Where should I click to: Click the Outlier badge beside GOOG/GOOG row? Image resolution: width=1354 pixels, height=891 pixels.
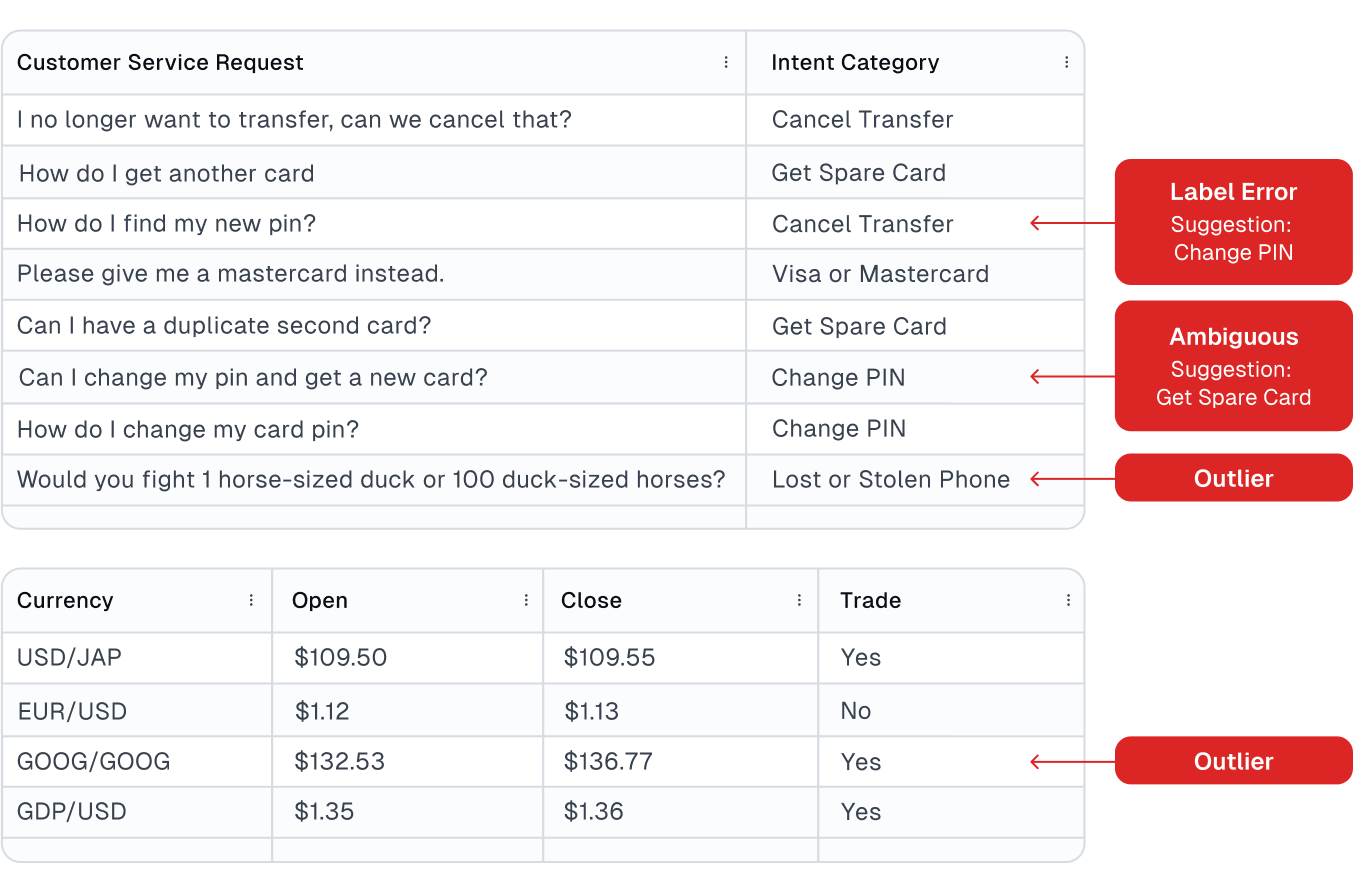1233,762
